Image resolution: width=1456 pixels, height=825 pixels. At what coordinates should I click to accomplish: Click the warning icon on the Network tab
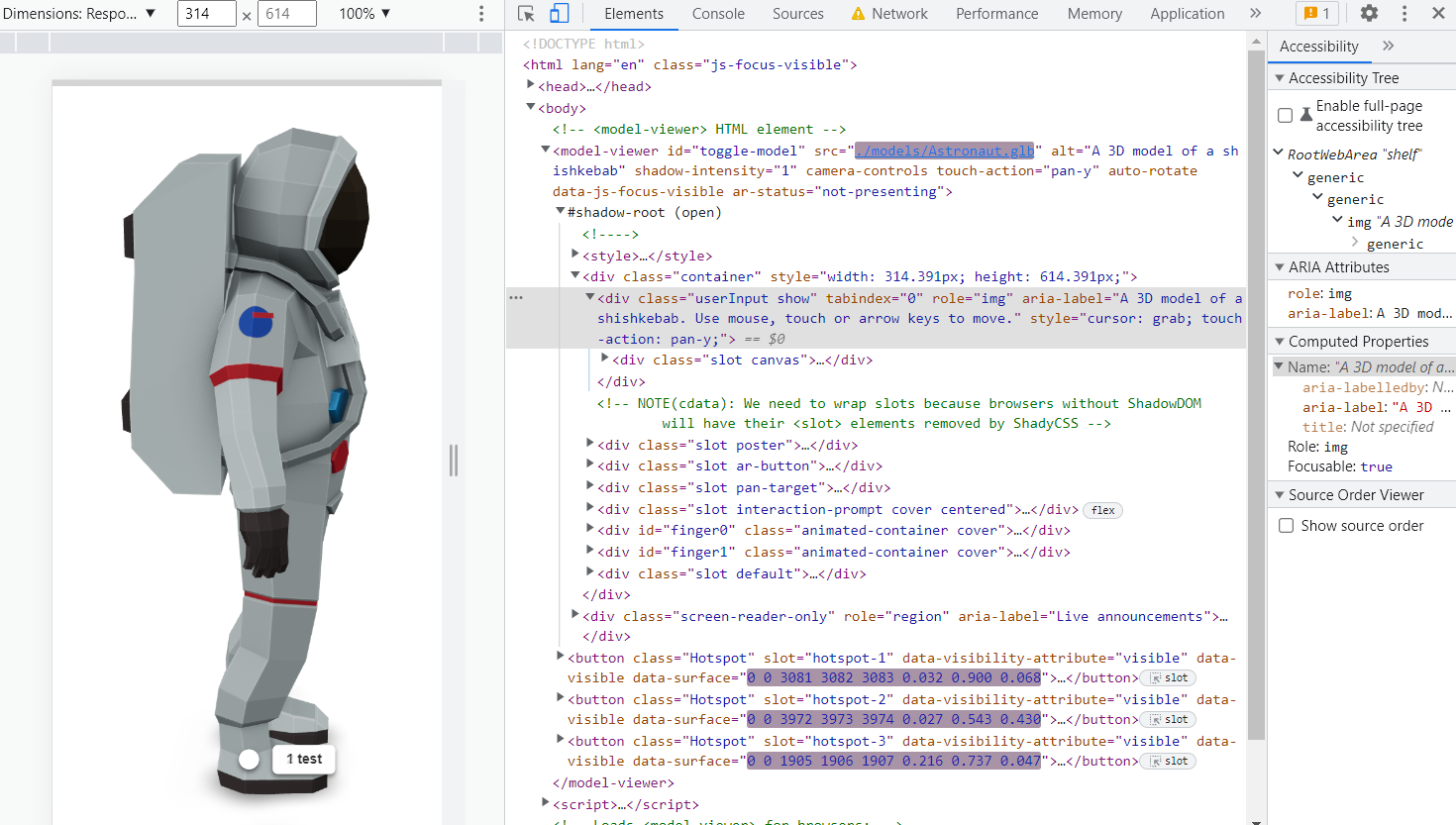(x=858, y=13)
